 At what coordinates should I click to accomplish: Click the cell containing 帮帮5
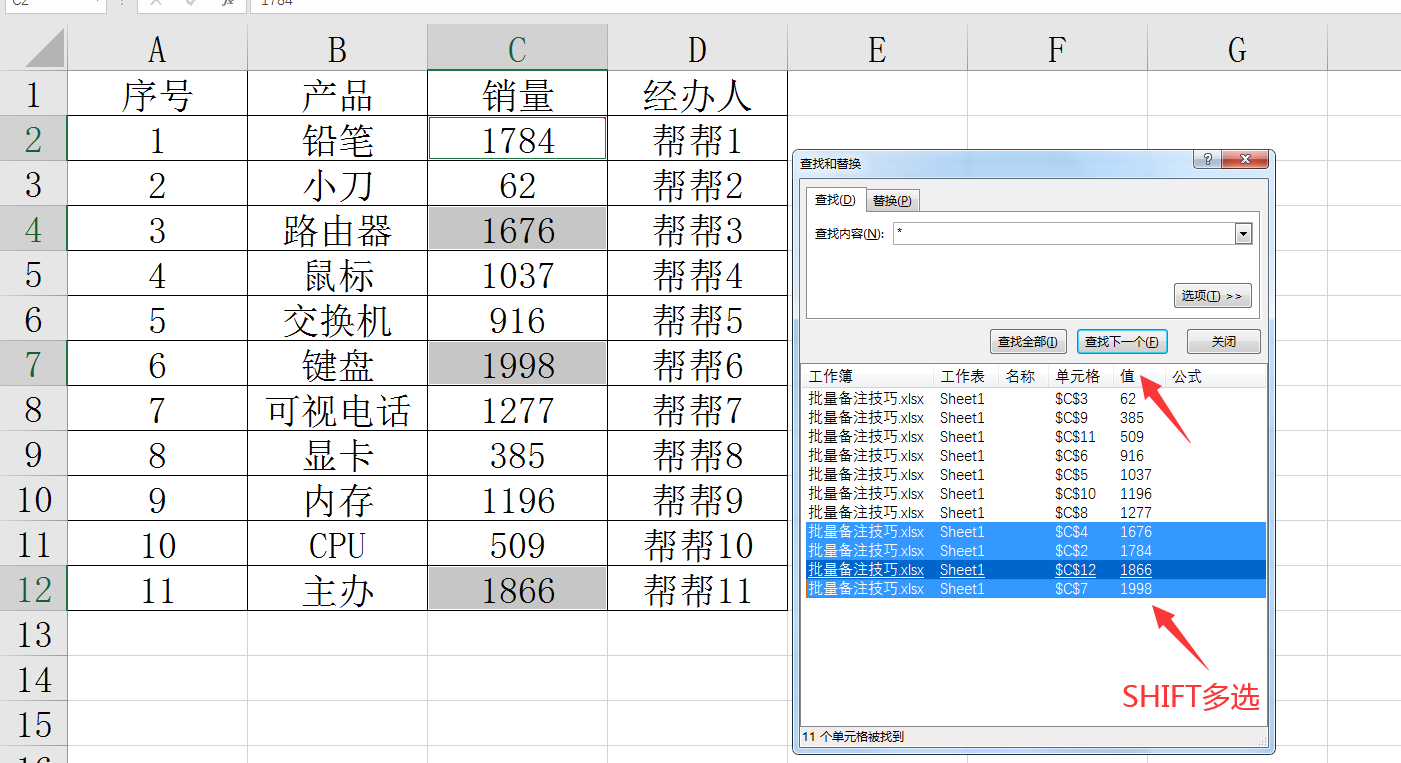[697, 318]
